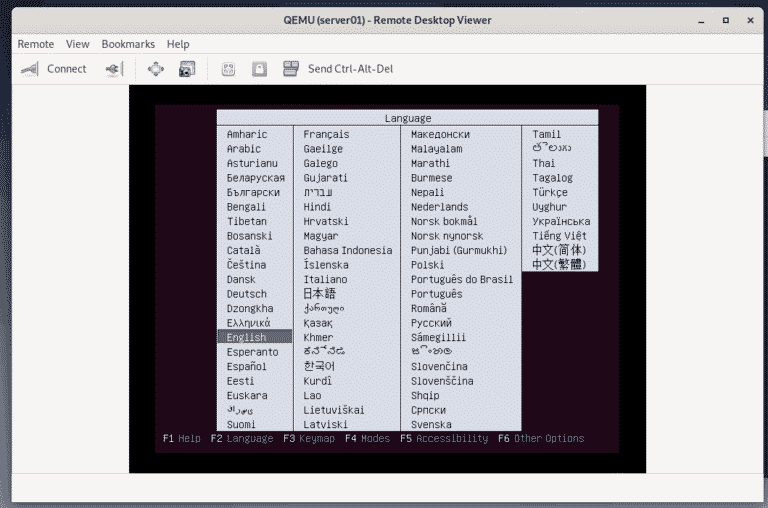
Task: Select Latviski language
Action: 325,424
